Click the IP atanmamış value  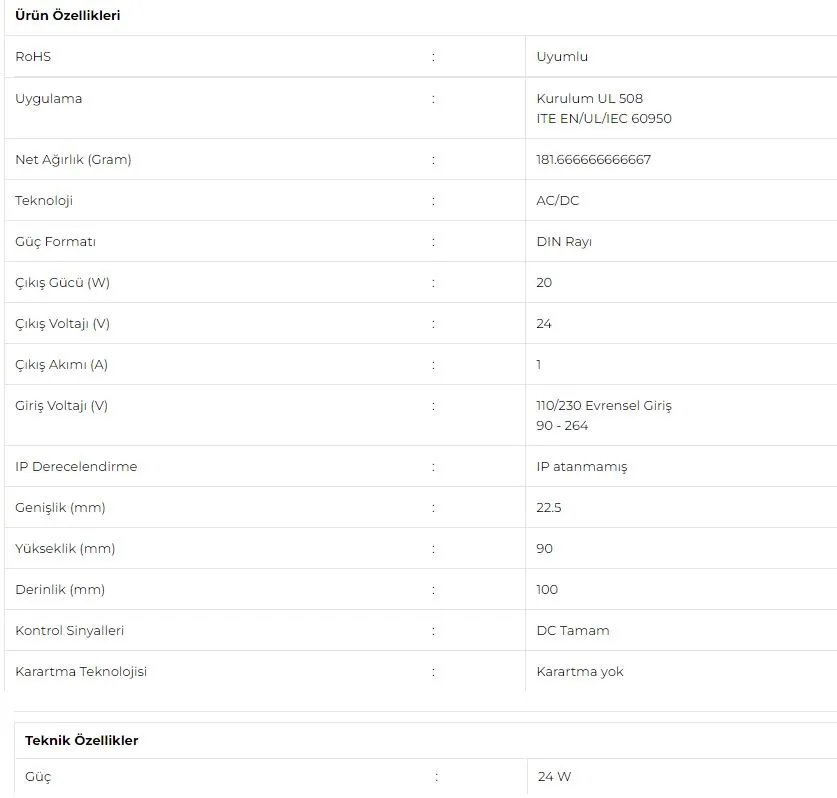(x=582, y=467)
